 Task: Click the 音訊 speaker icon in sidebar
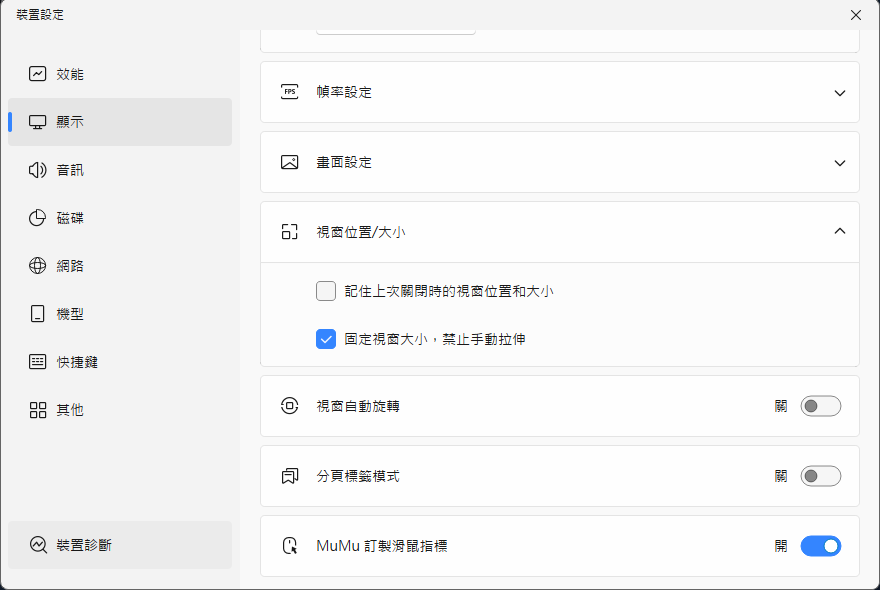[x=38, y=170]
